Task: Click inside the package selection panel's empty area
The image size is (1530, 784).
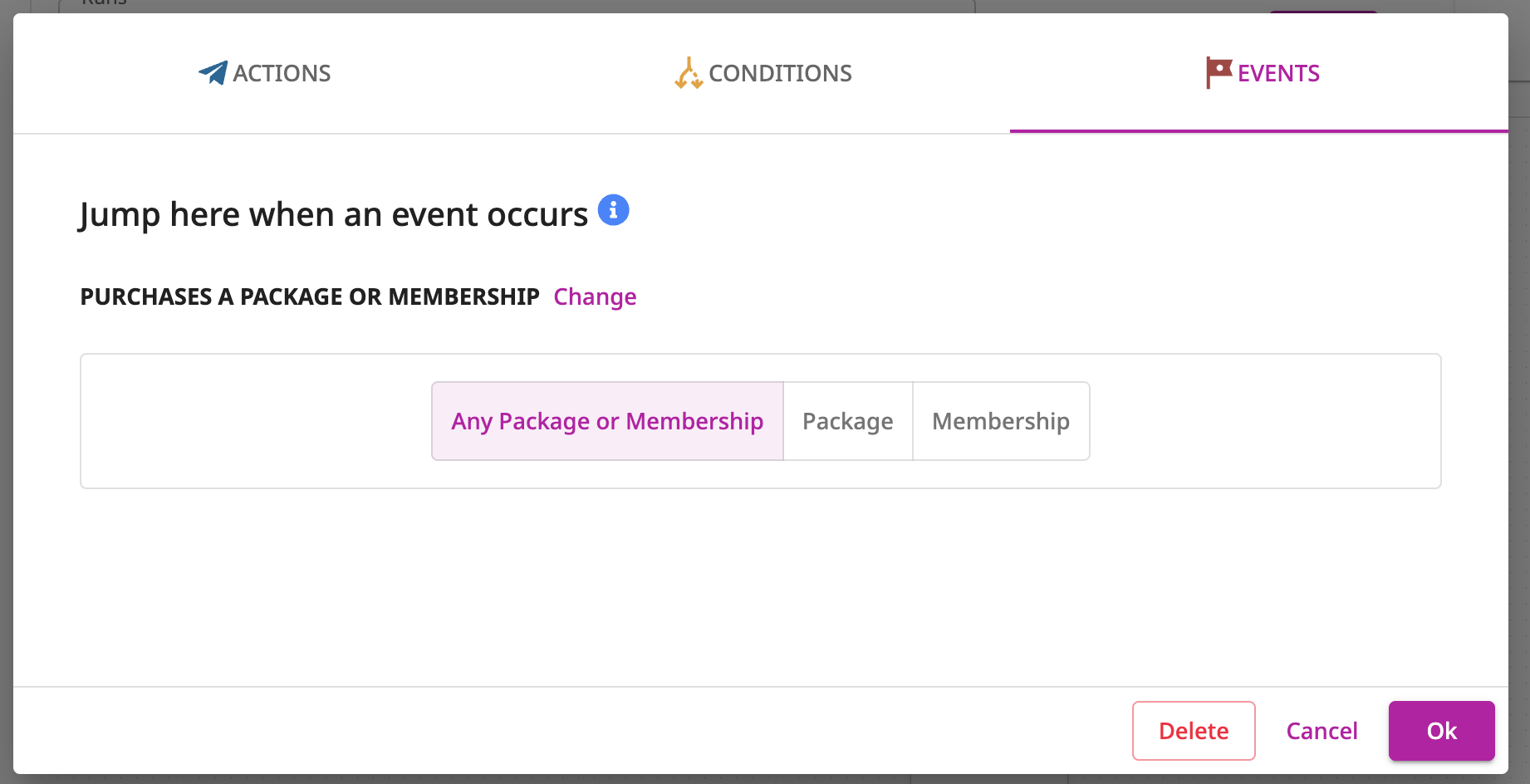Action: pyautogui.click(x=249, y=421)
